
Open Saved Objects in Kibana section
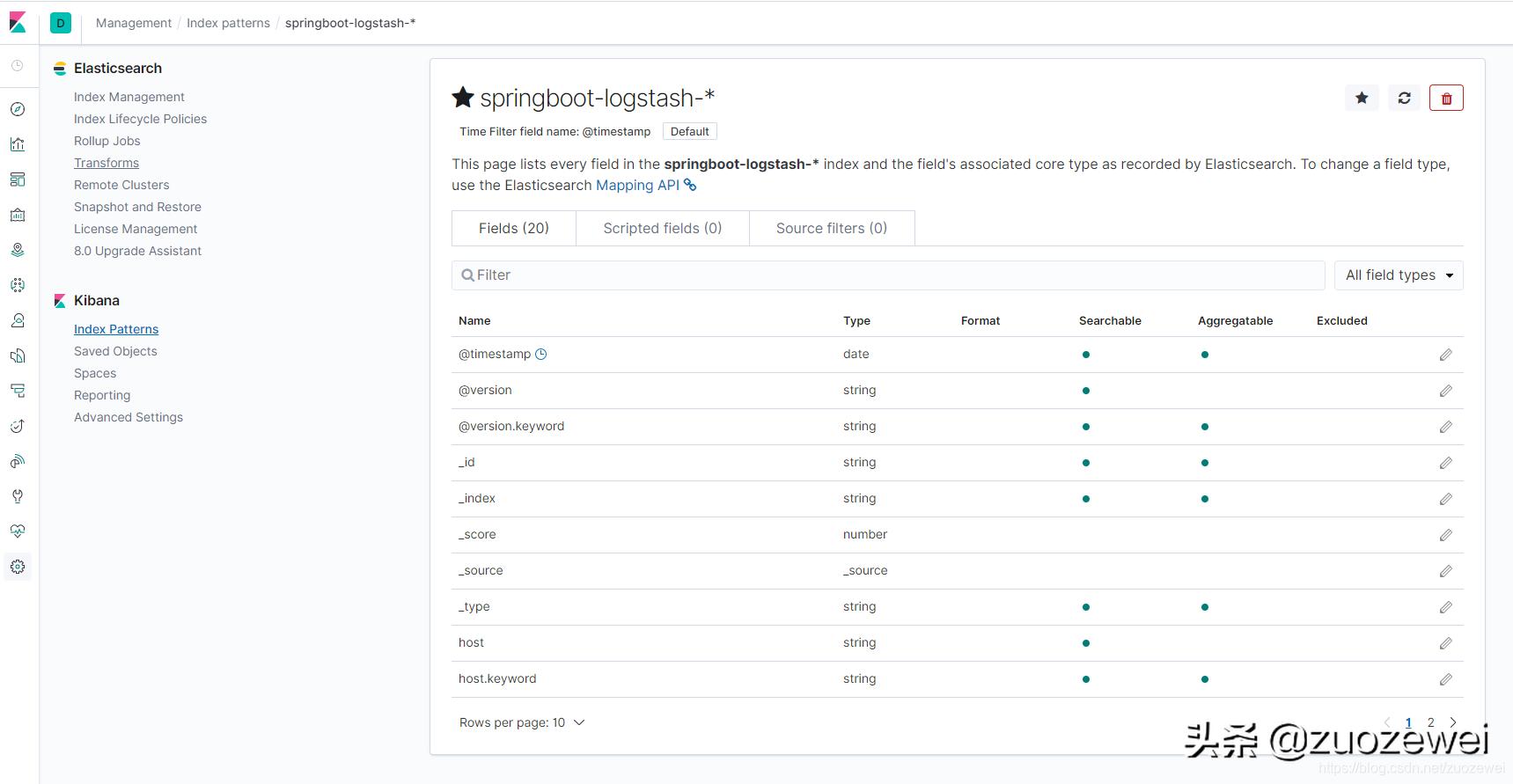115,351
